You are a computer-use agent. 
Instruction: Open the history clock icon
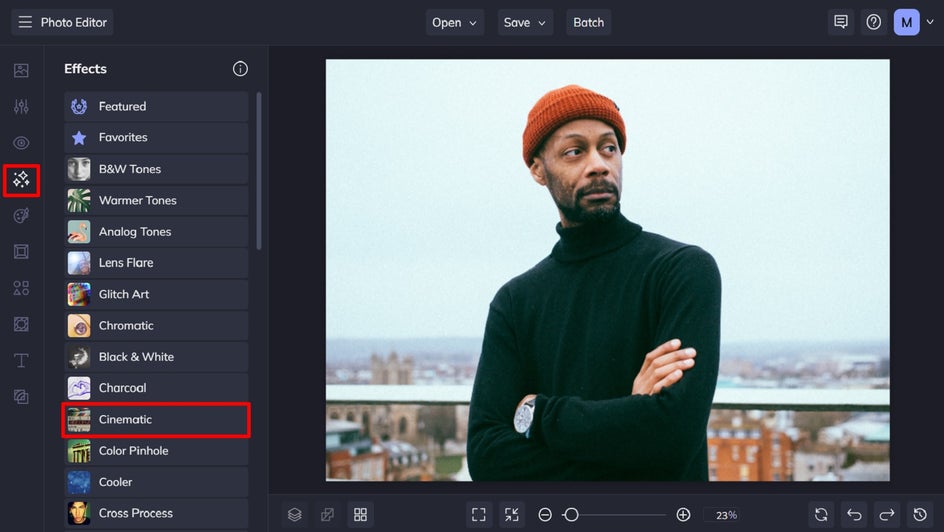(x=920, y=514)
